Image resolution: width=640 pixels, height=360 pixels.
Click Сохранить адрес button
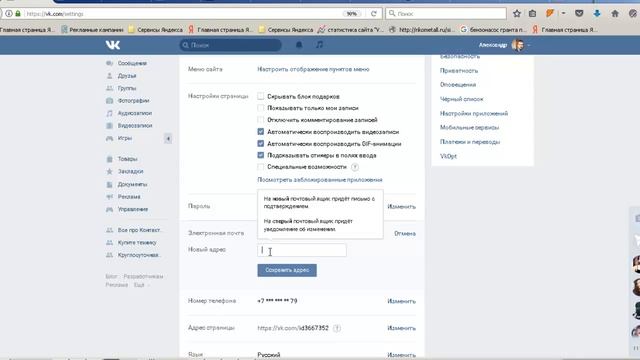tap(287, 270)
